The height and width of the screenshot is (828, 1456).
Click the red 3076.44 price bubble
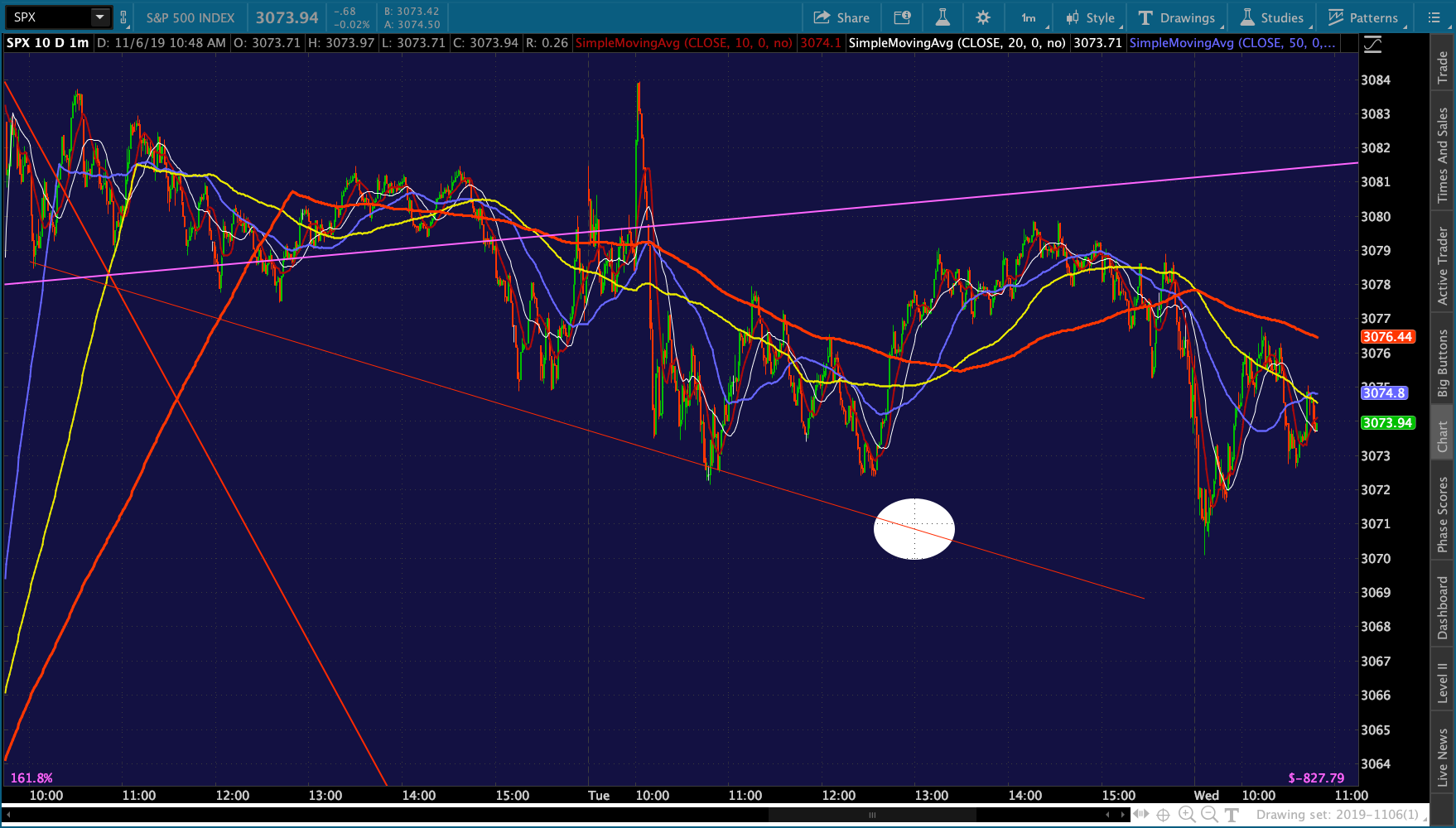pyautogui.click(x=1388, y=337)
